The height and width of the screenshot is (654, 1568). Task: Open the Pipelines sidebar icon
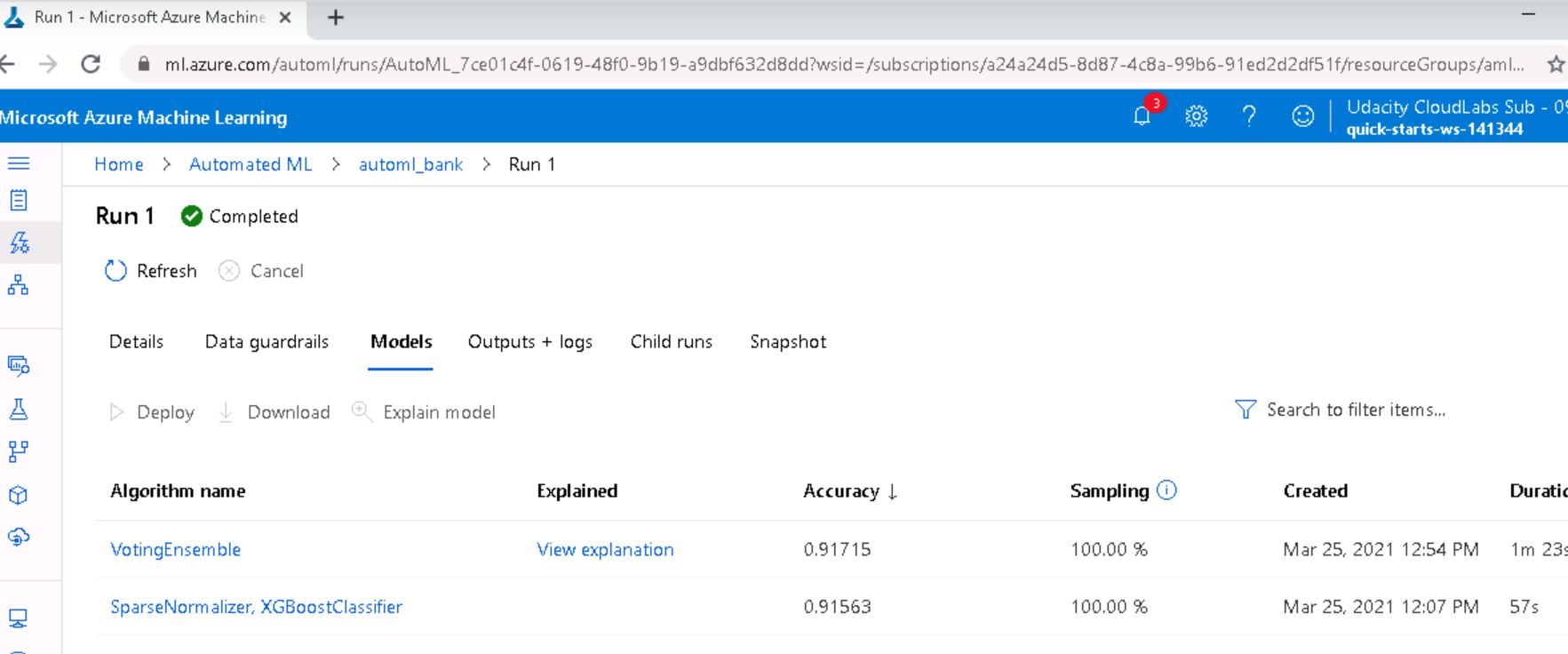(19, 451)
